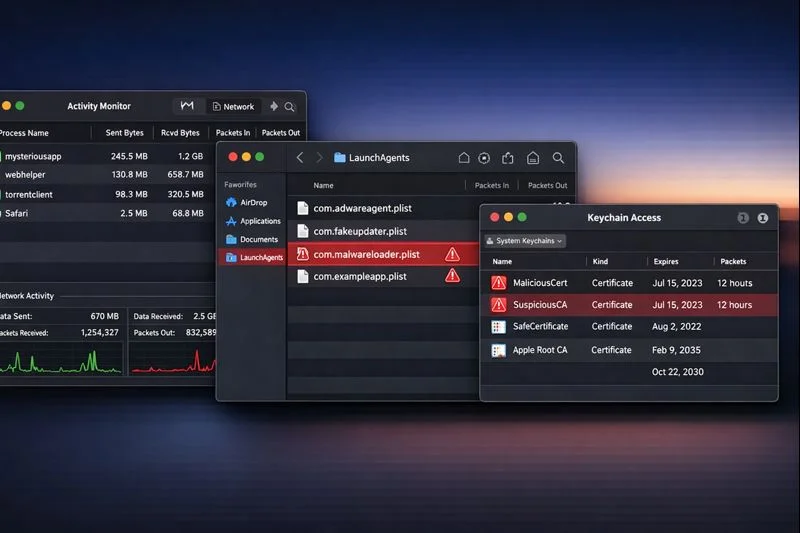Select the webhelper process row
Viewport: 800px width, 533px height.
pos(107,174)
